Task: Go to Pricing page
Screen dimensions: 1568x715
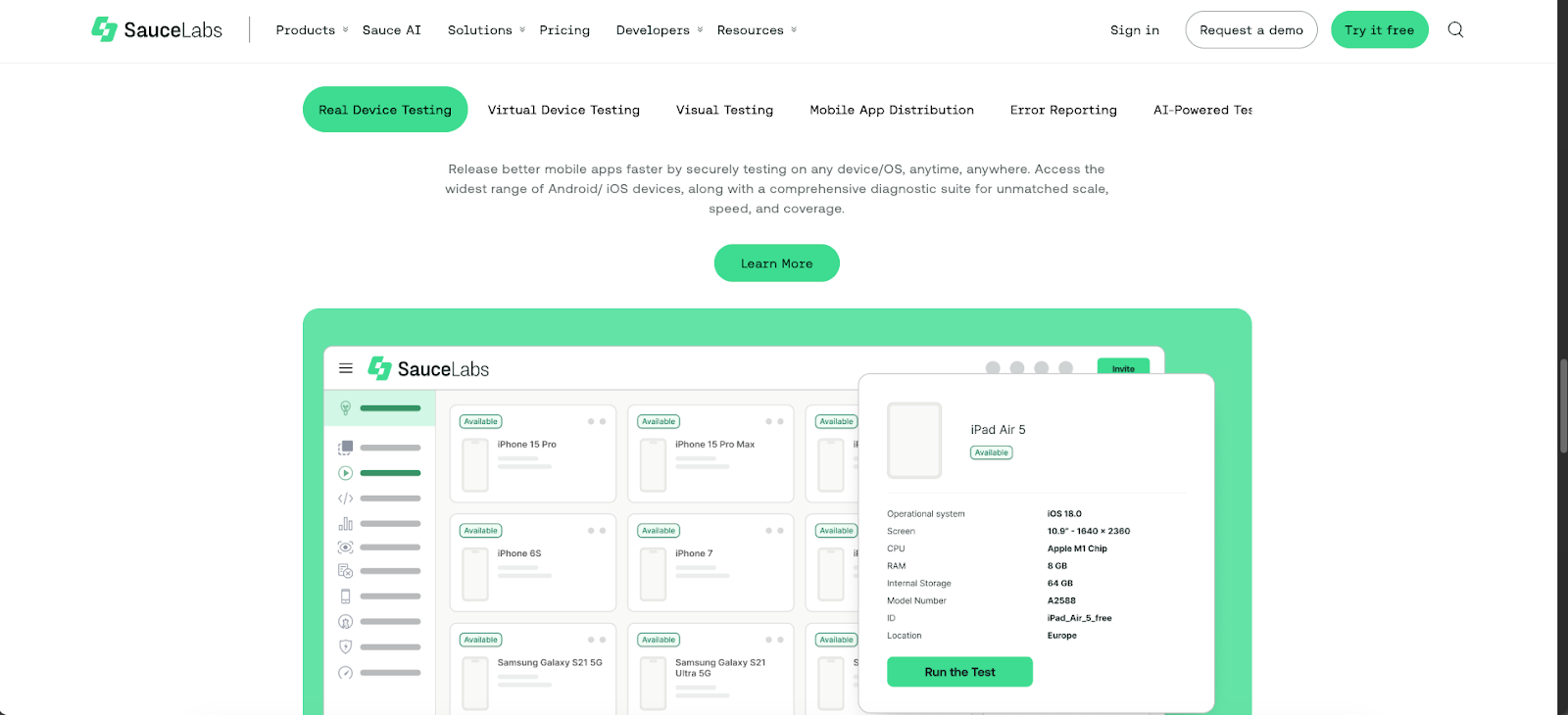Action: click(564, 30)
